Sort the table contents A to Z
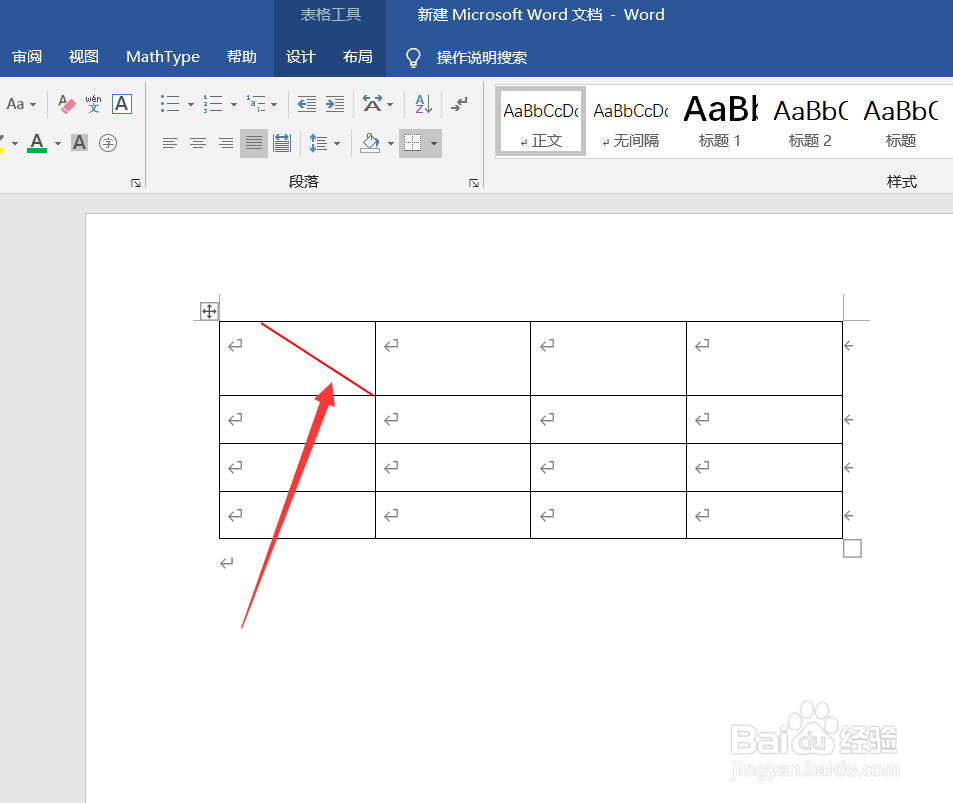 click(x=424, y=104)
